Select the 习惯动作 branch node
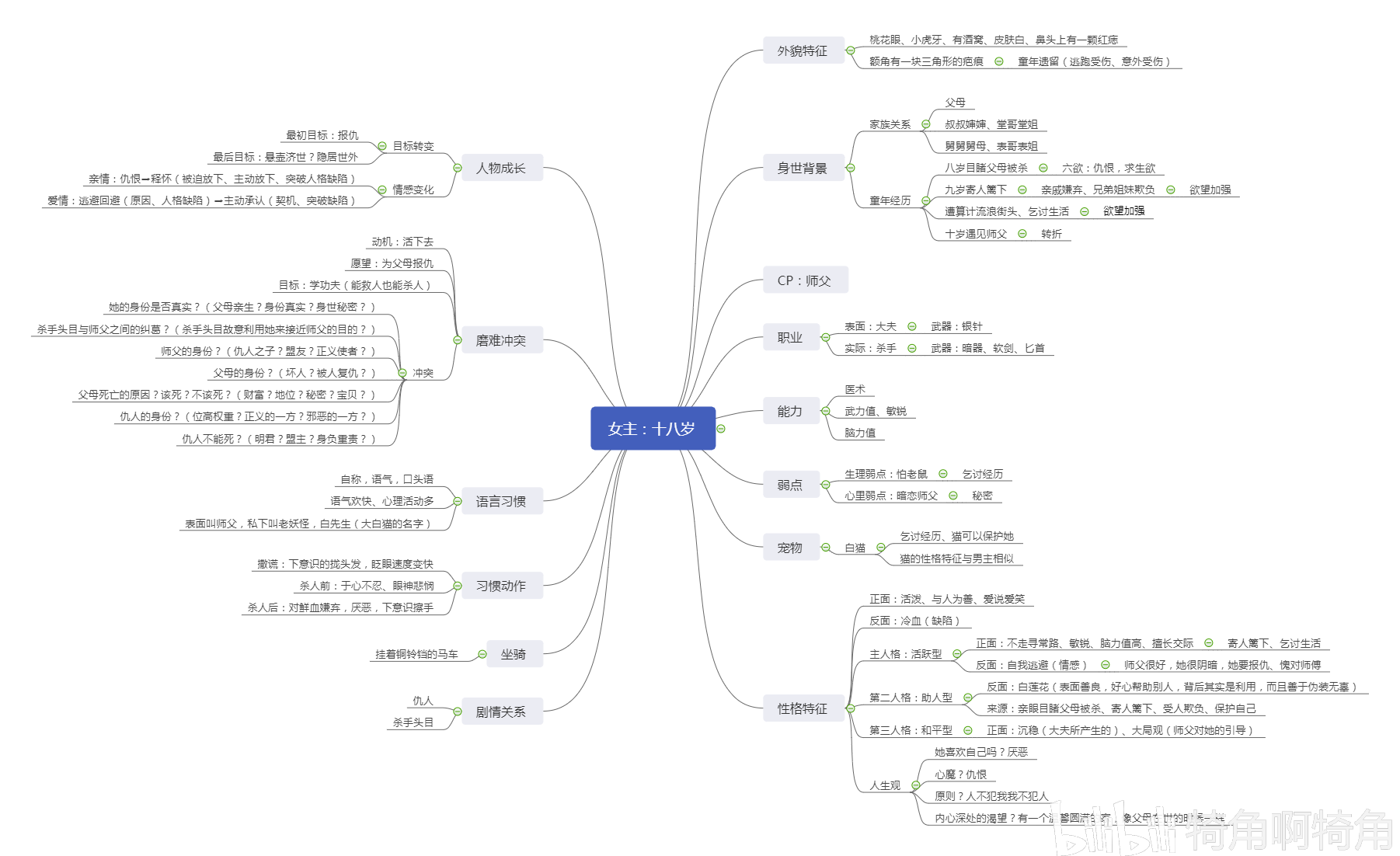 502,586
